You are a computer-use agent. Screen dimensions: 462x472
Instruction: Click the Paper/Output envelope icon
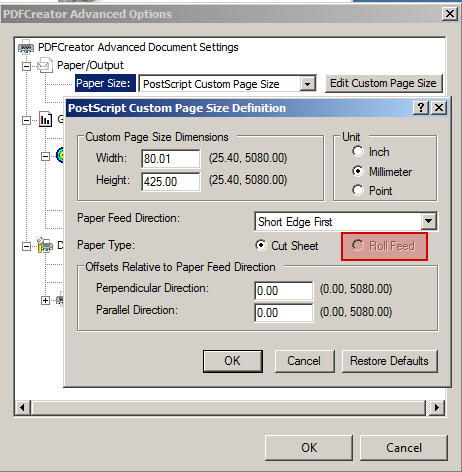tap(45, 65)
